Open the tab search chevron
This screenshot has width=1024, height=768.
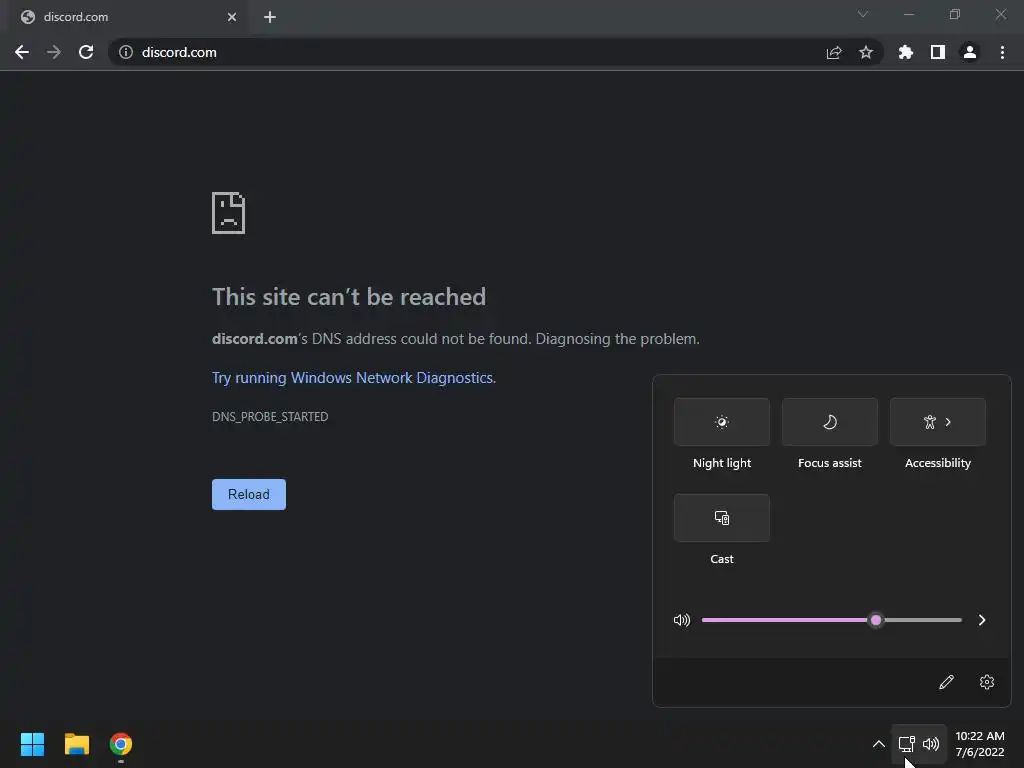coord(863,14)
